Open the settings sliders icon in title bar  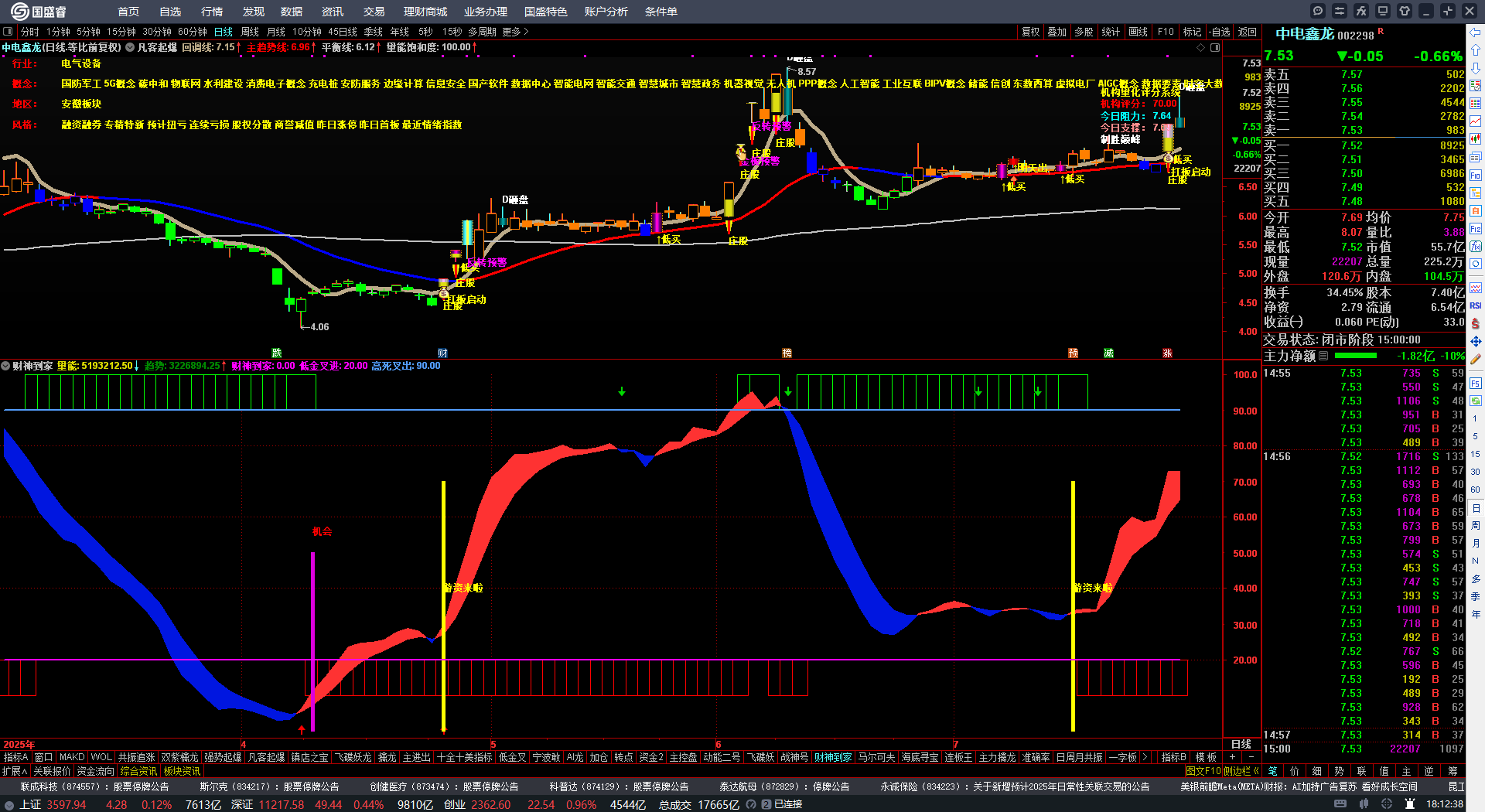coord(1340,11)
